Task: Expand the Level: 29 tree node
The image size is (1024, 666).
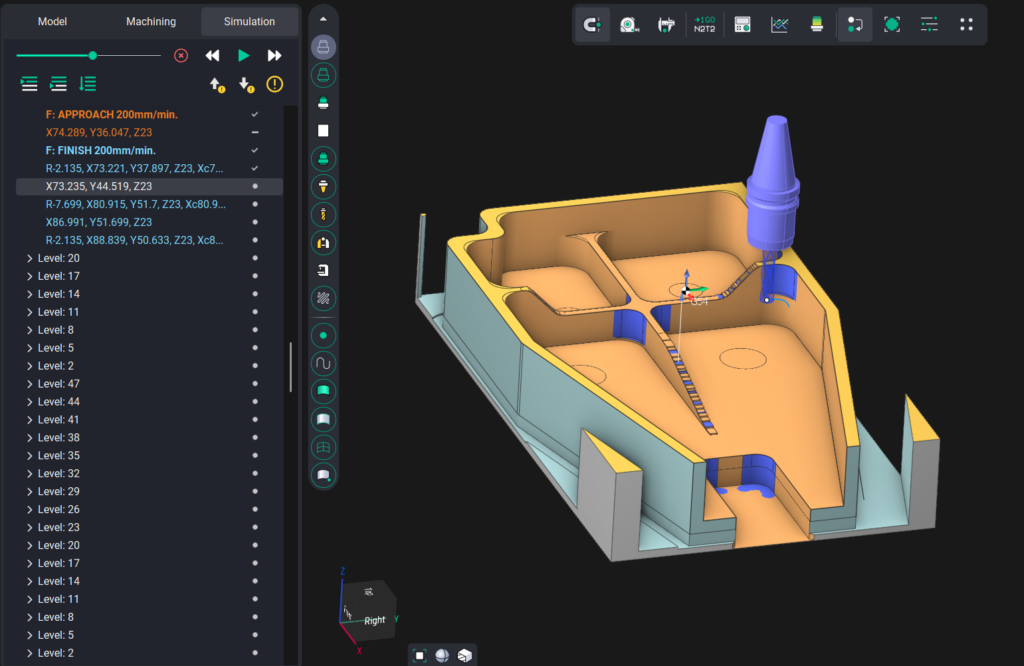Action: [x=28, y=492]
